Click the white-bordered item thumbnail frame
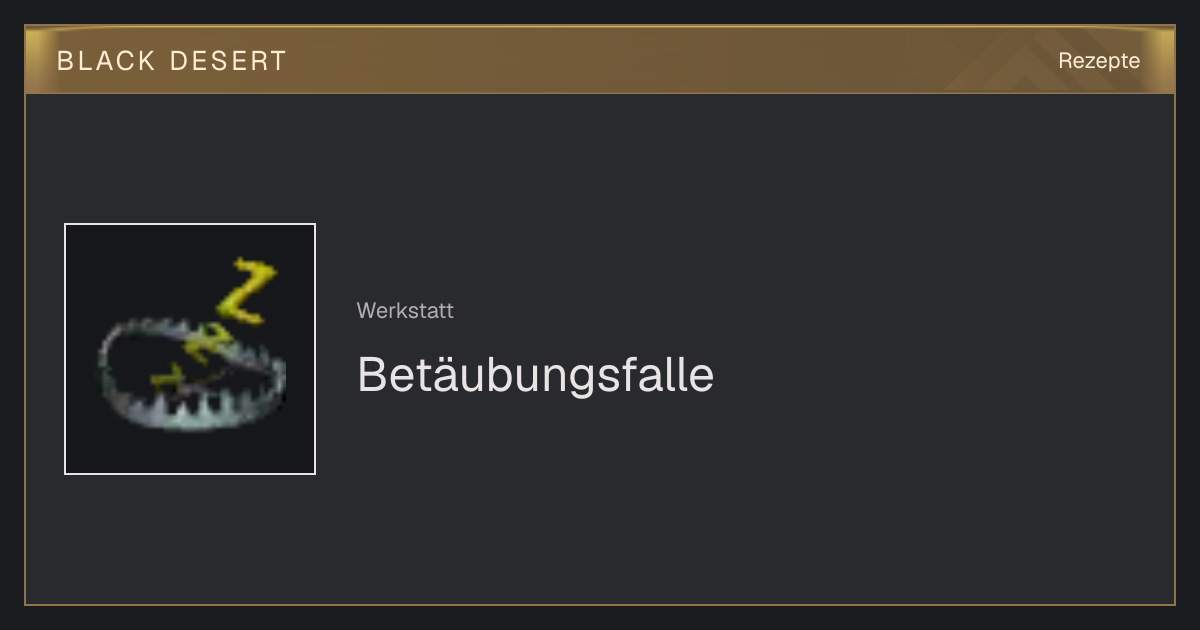1200x630 pixels. (190, 349)
